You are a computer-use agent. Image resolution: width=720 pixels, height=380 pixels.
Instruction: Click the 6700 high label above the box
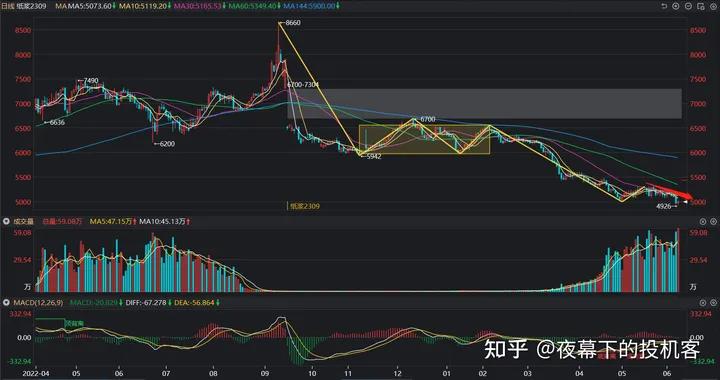[x=428, y=119]
